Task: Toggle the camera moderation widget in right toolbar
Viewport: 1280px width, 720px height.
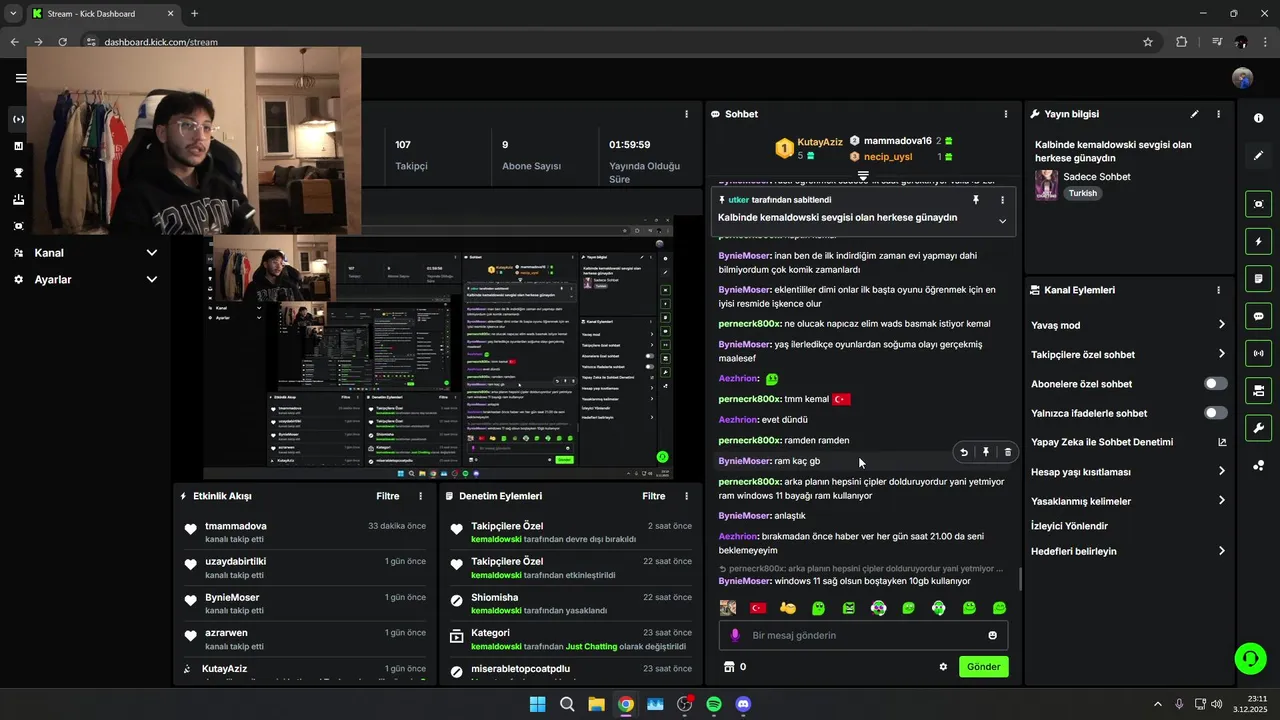Action: tap(1258, 390)
